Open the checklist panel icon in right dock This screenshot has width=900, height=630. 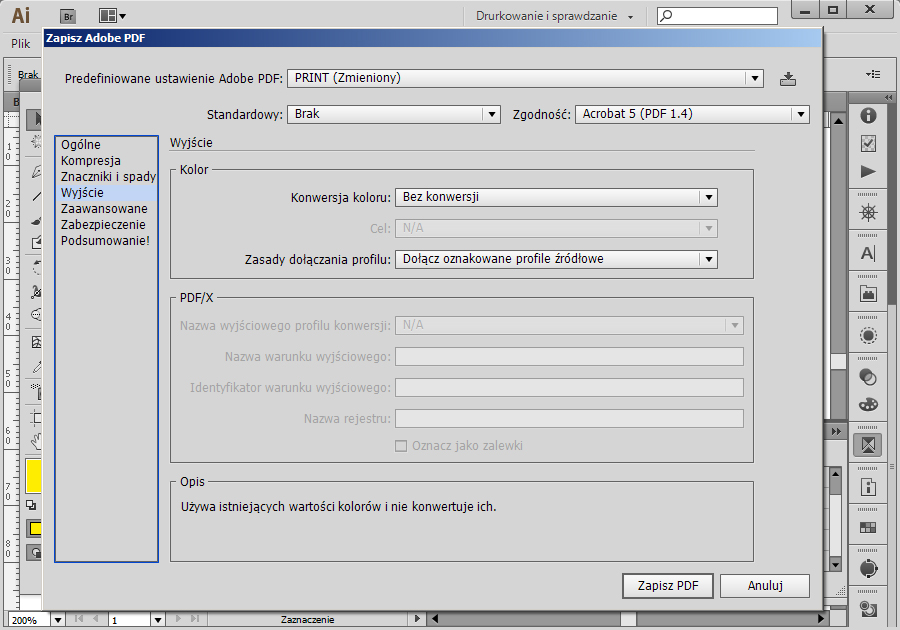click(x=868, y=143)
